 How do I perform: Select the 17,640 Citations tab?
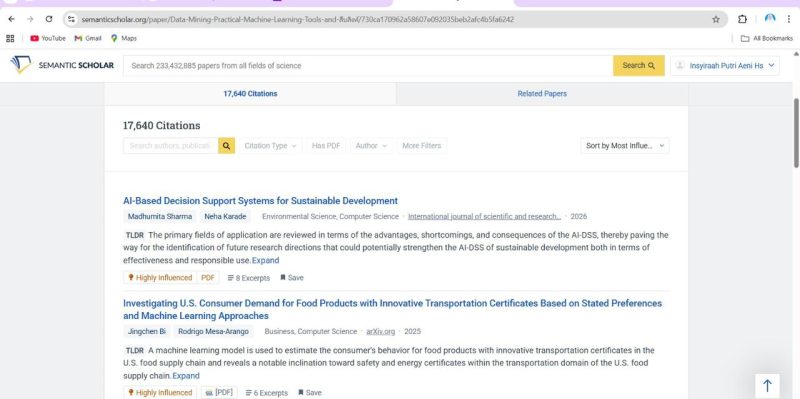250,94
